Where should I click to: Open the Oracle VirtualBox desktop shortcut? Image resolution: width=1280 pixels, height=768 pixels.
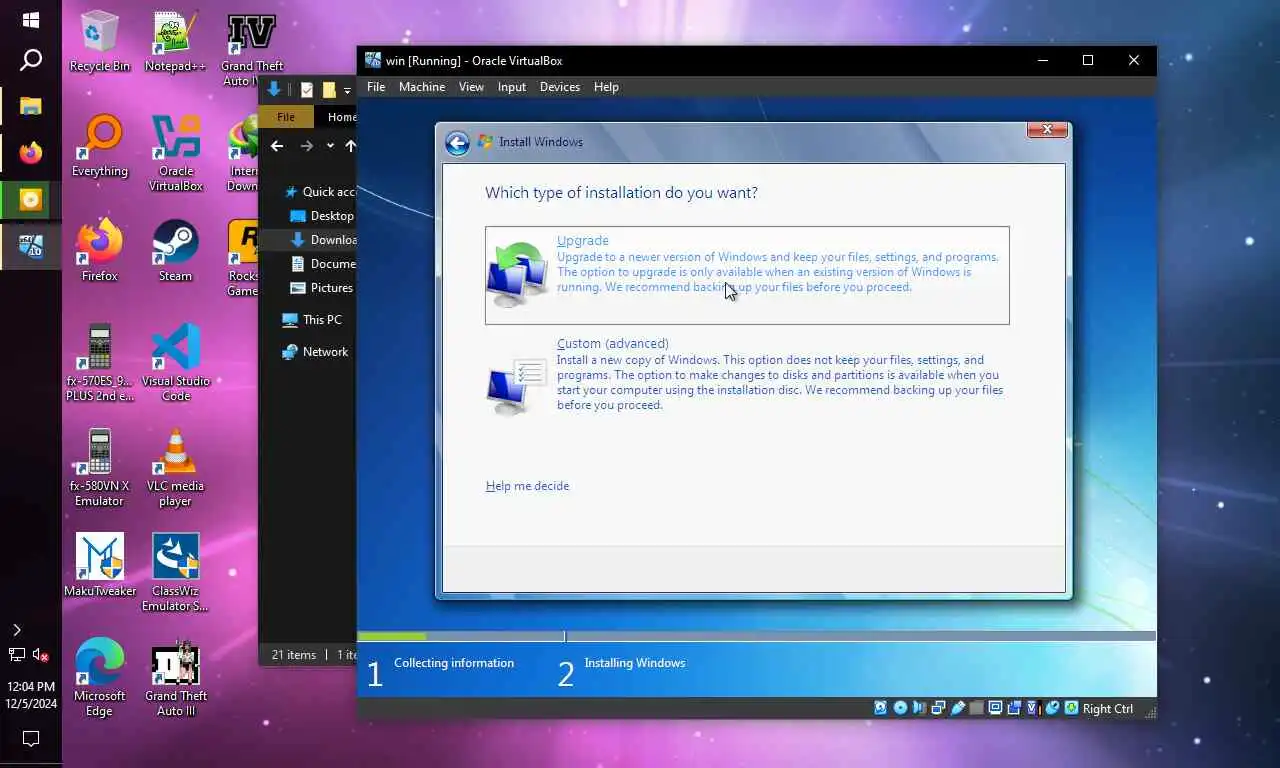coord(175,154)
